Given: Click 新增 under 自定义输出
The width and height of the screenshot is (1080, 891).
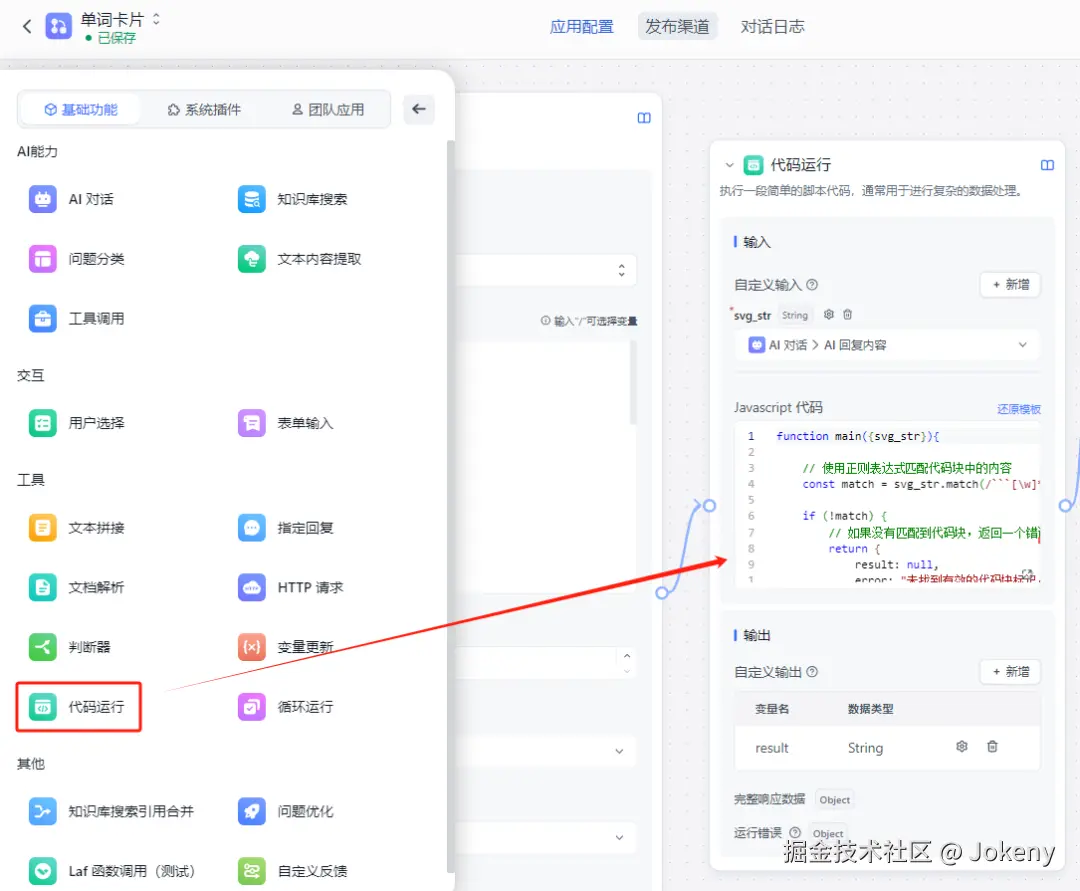Looking at the screenshot, I should [x=1010, y=671].
